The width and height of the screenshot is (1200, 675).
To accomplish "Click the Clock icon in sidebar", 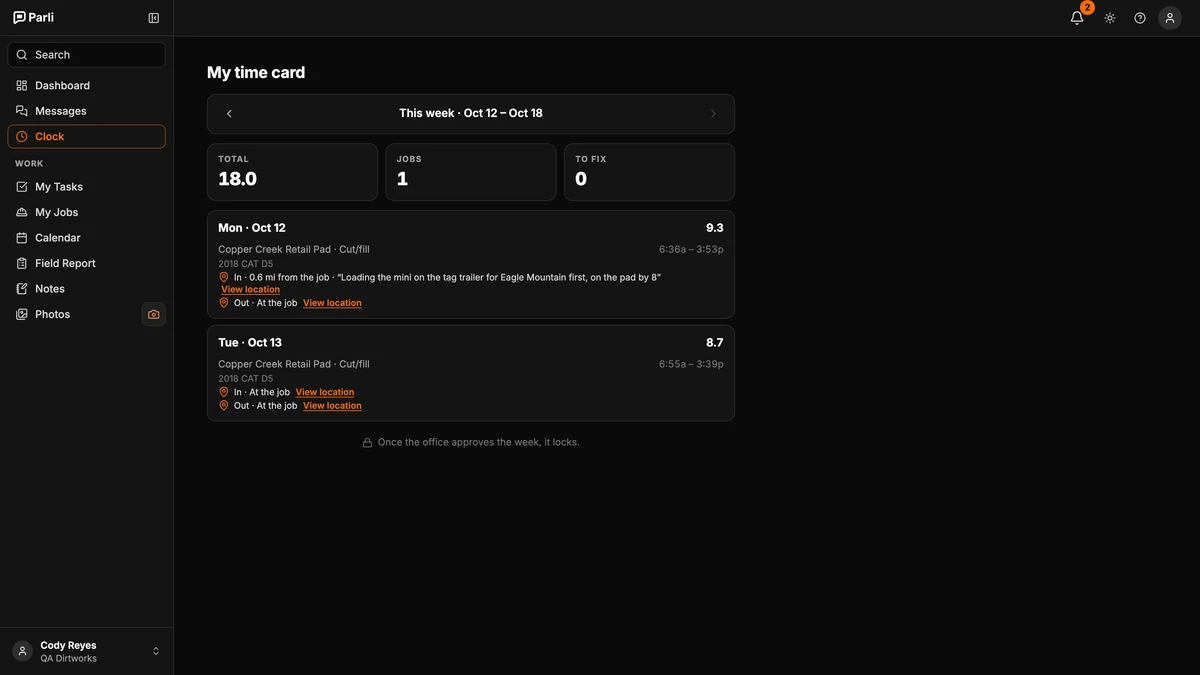I will 22,137.
